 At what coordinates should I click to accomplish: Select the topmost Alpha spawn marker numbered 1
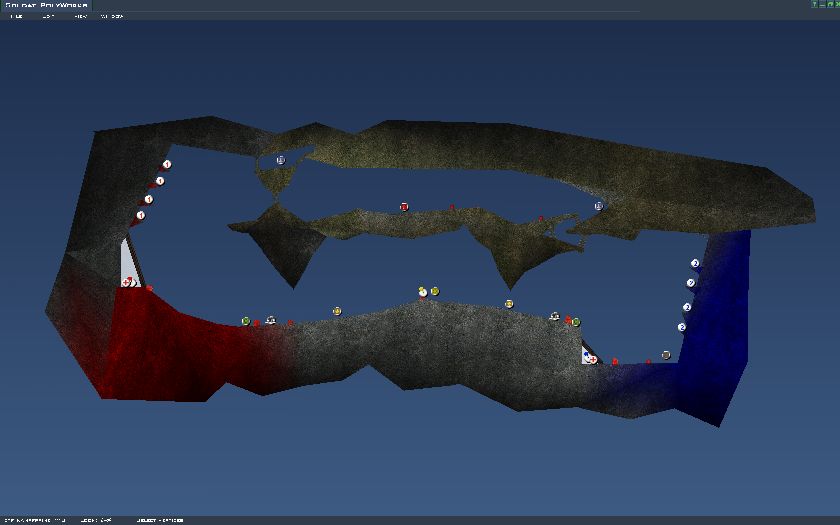pyautogui.click(x=167, y=164)
